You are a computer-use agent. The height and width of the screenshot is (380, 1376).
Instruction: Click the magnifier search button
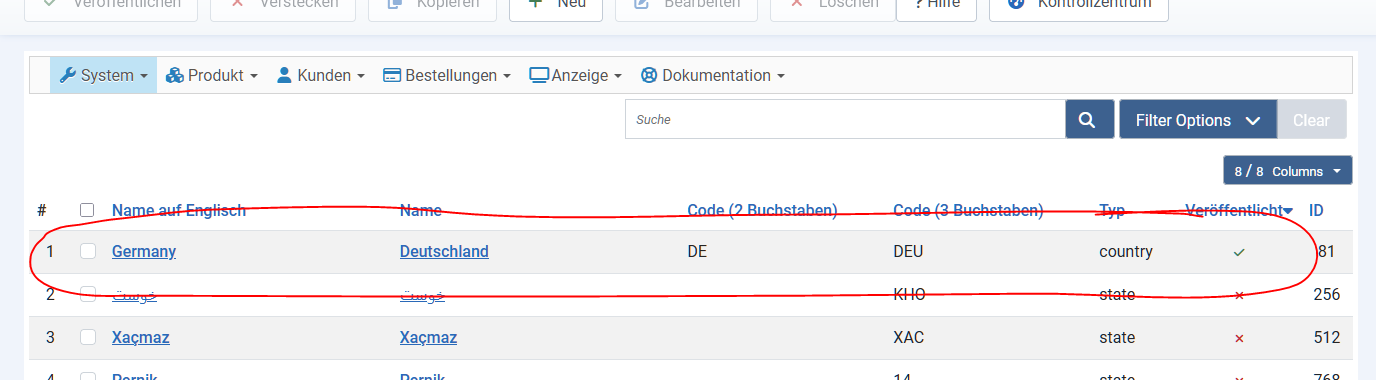point(1090,119)
